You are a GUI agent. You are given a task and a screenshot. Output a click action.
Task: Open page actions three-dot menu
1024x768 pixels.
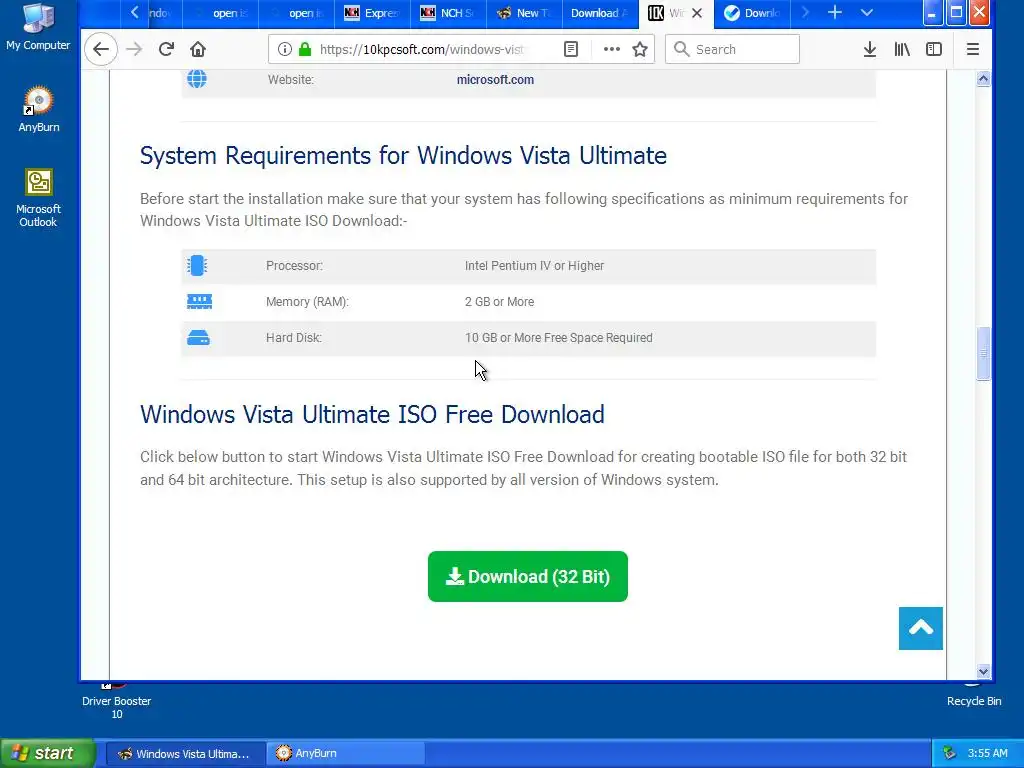(611, 49)
